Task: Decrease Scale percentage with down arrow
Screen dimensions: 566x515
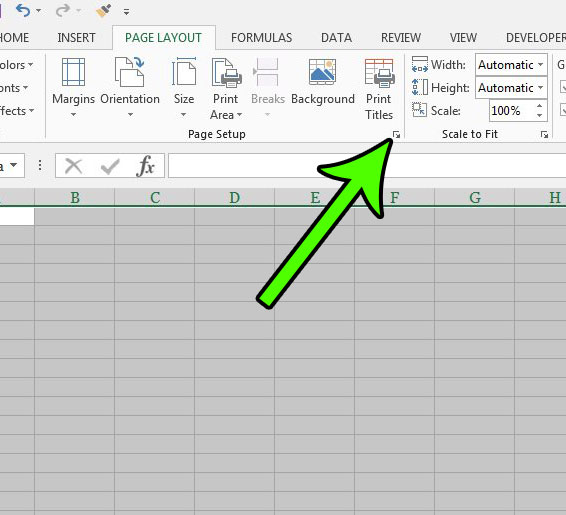Action: tap(539, 115)
